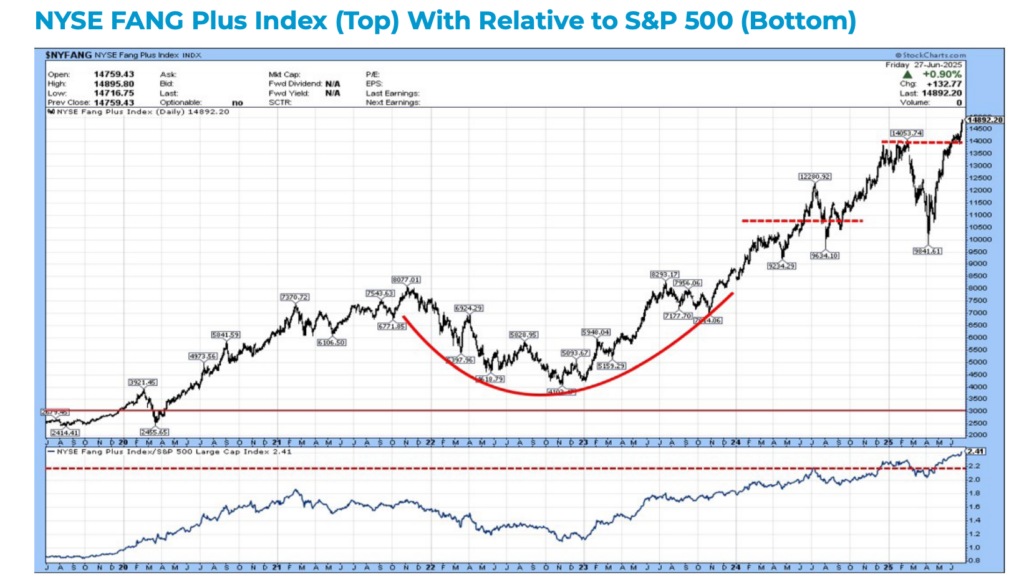Click the 6924.29 peak label
Viewport: 1024px width, 587px height.
pos(468,308)
